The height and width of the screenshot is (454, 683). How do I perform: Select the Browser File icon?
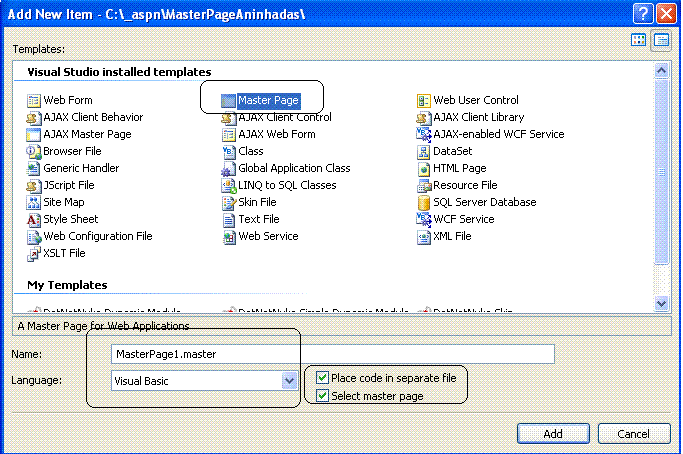click(34, 152)
